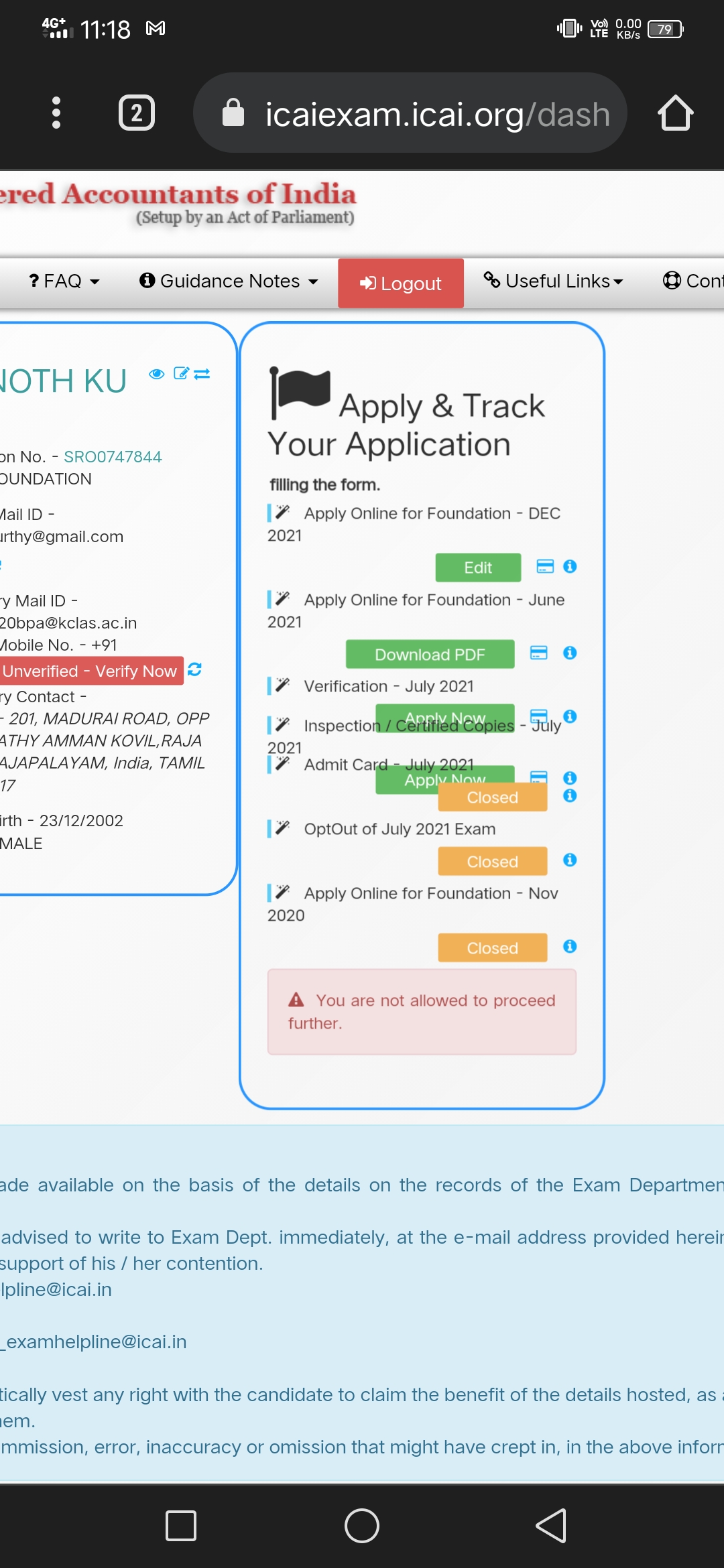Click the Unverified - Verify Now badge
Image resolution: width=724 pixels, height=1568 pixels.
point(90,671)
